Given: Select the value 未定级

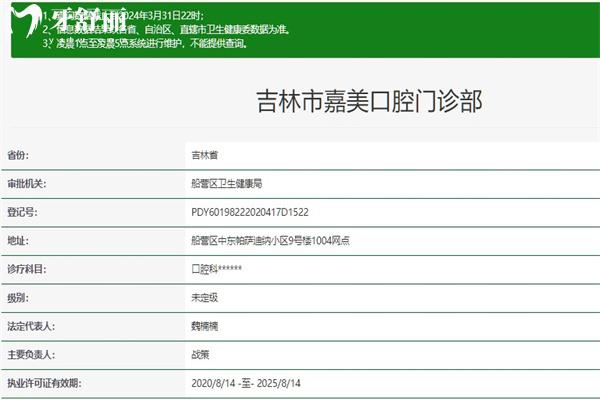Looking at the screenshot, I should 204,297.
